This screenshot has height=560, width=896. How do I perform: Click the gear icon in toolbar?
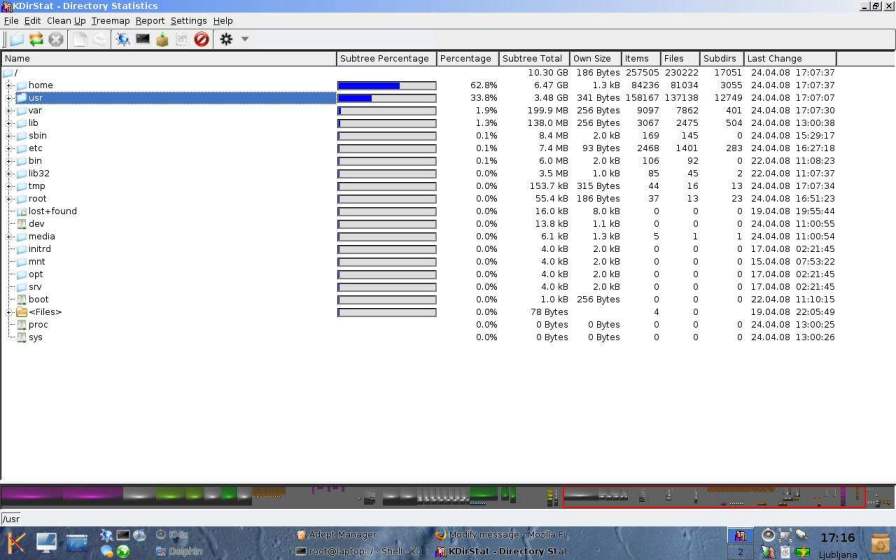pyautogui.click(x=226, y=39)
